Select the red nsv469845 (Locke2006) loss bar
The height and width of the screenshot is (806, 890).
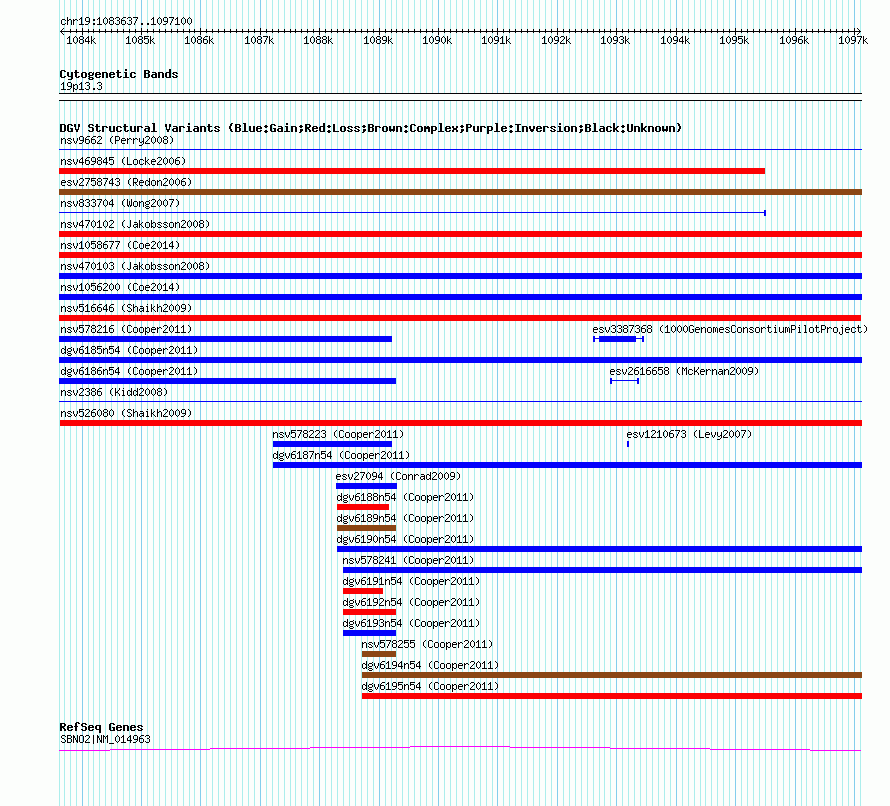click(x=412, y=171)
